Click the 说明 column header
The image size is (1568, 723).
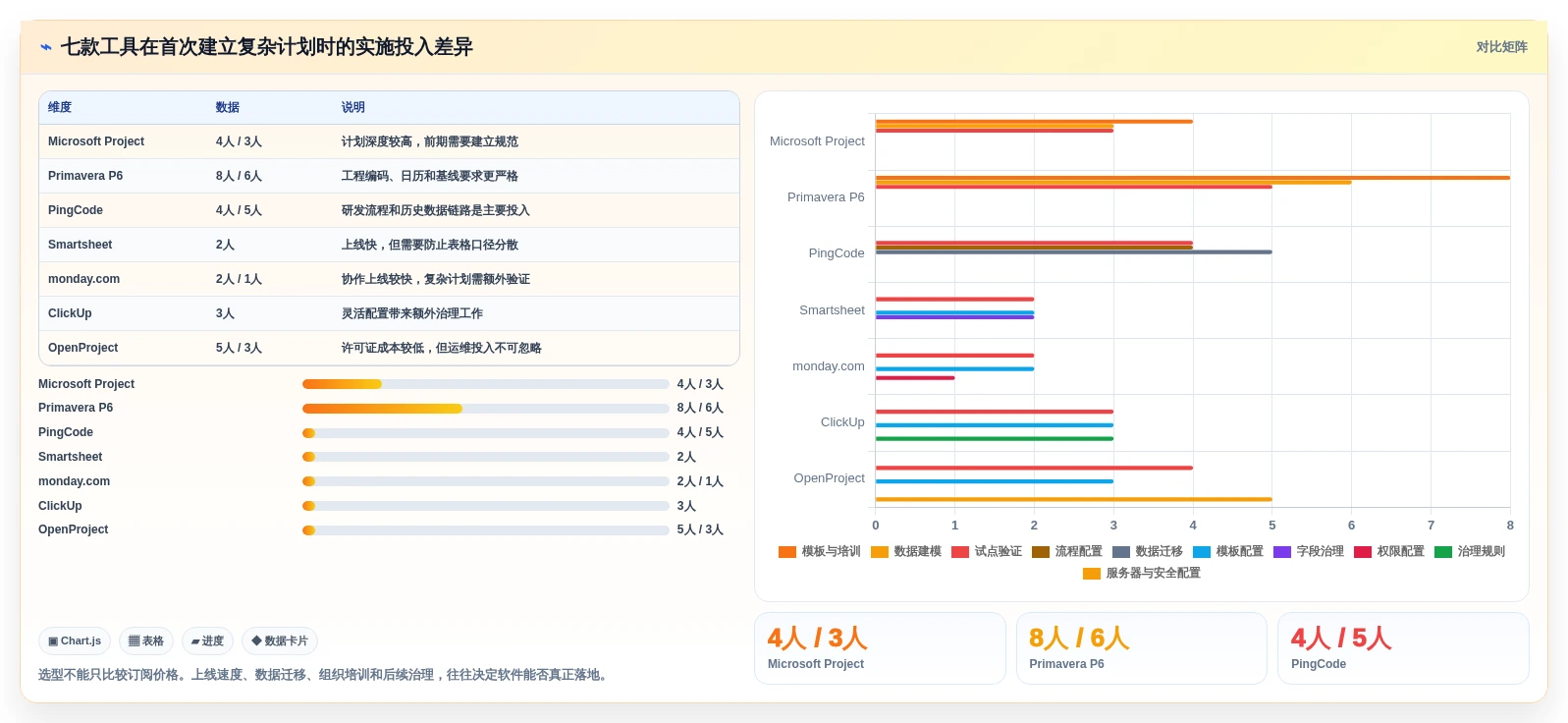coord(353,107)
